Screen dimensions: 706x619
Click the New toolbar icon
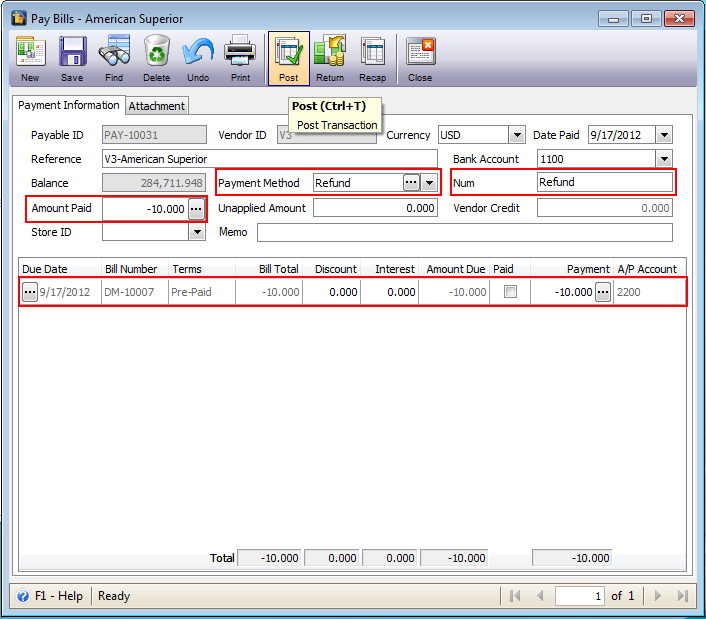point(30,59)
